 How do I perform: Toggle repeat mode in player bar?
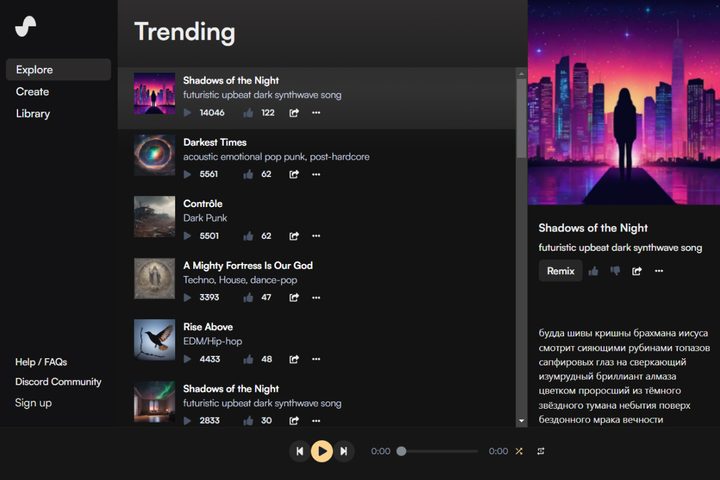[541, 451]
